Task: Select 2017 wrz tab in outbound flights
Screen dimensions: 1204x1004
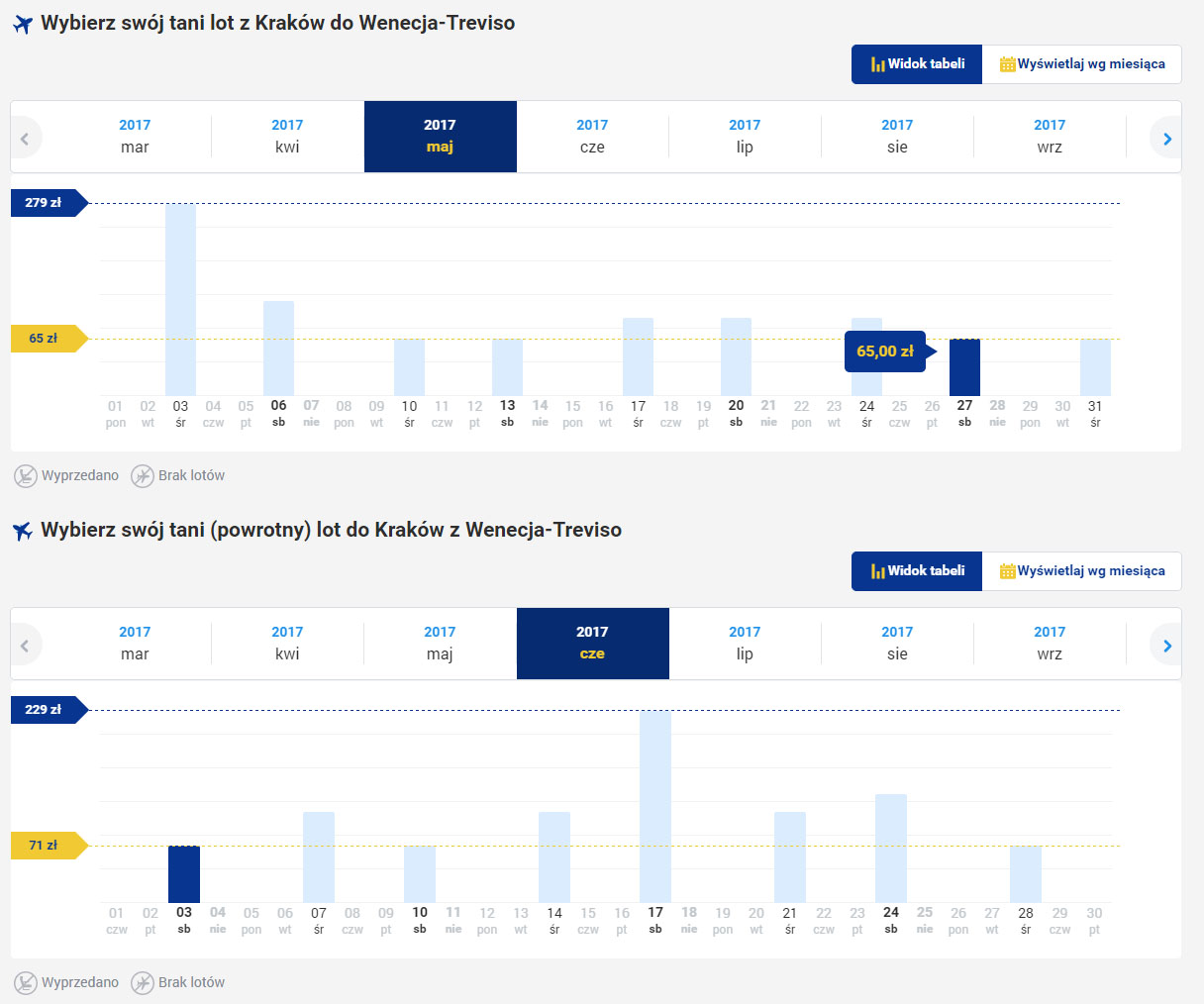Action: point(1050,137)
